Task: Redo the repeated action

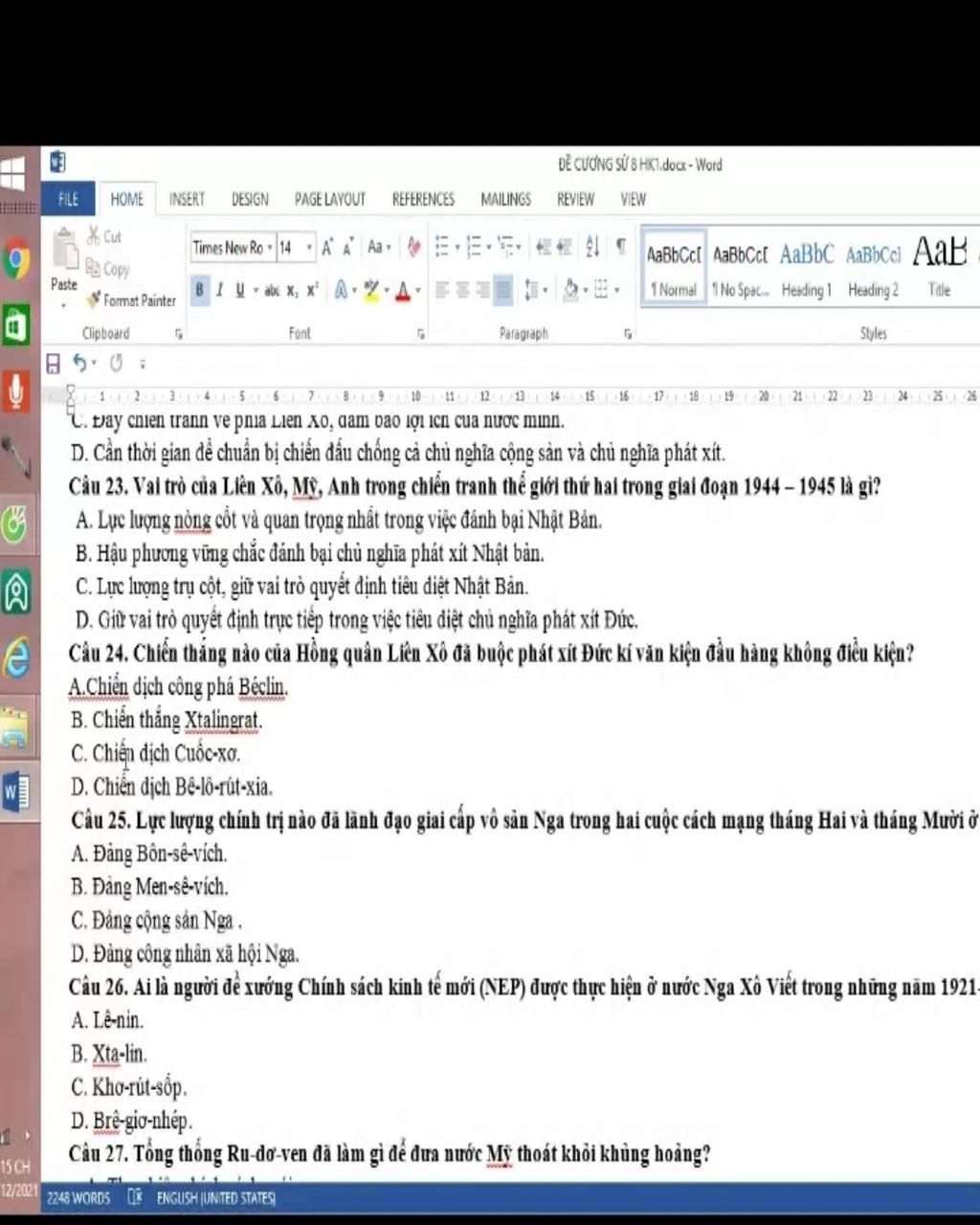Action: 117,363
